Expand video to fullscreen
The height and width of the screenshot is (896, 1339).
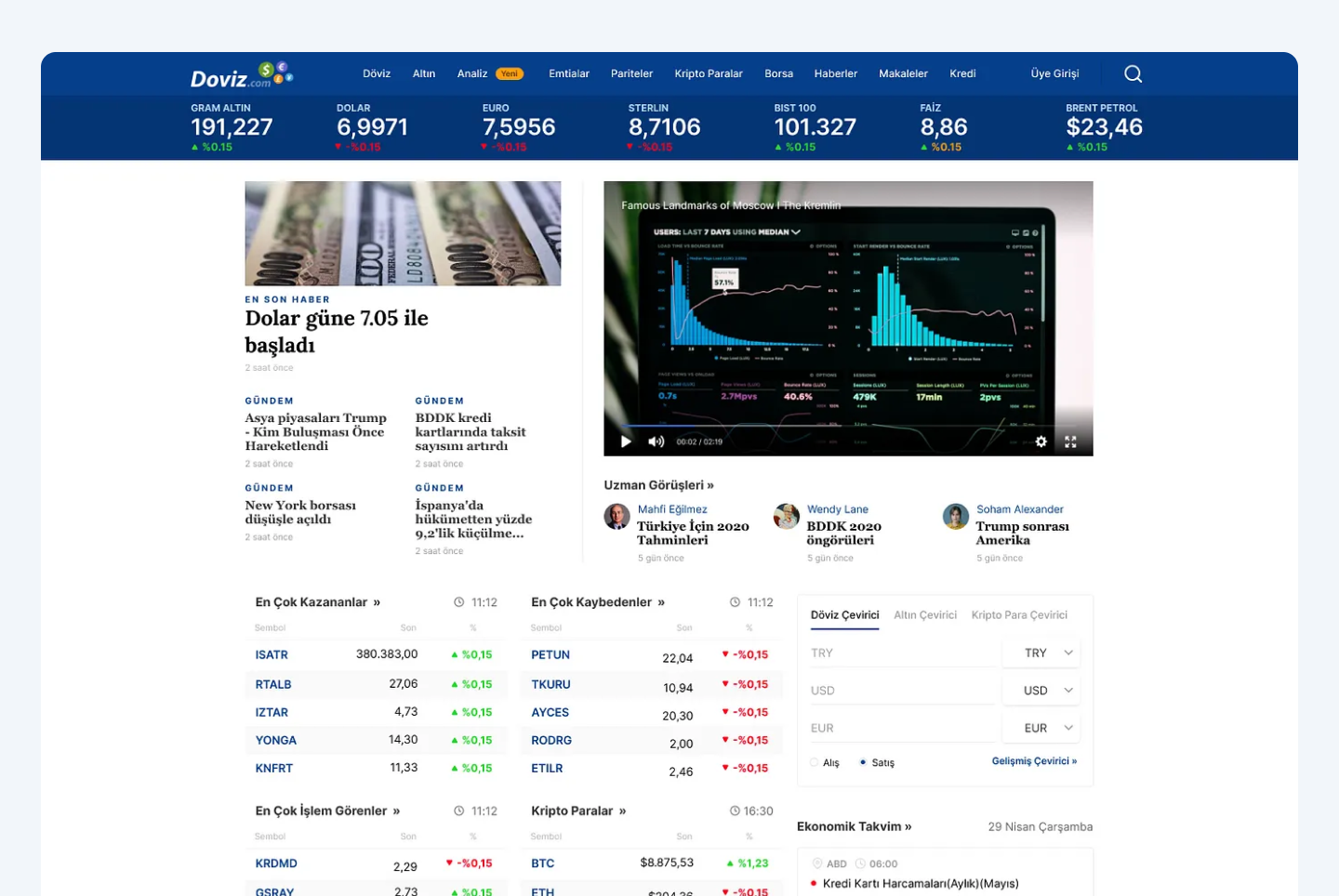tap(1070, 441)
